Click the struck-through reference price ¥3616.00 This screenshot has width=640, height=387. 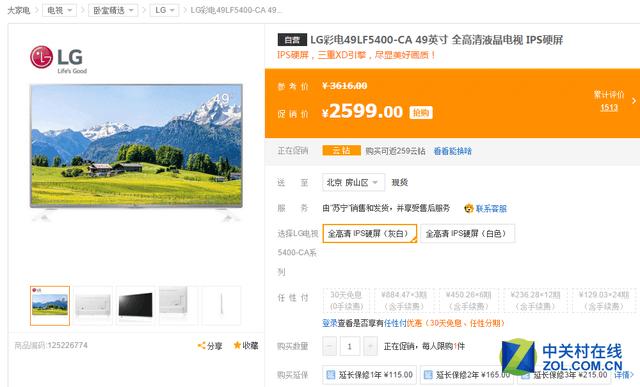point(344,86)
